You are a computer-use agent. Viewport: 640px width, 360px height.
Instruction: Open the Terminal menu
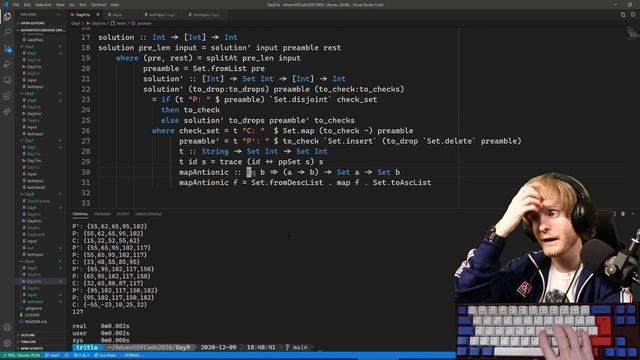98,4
